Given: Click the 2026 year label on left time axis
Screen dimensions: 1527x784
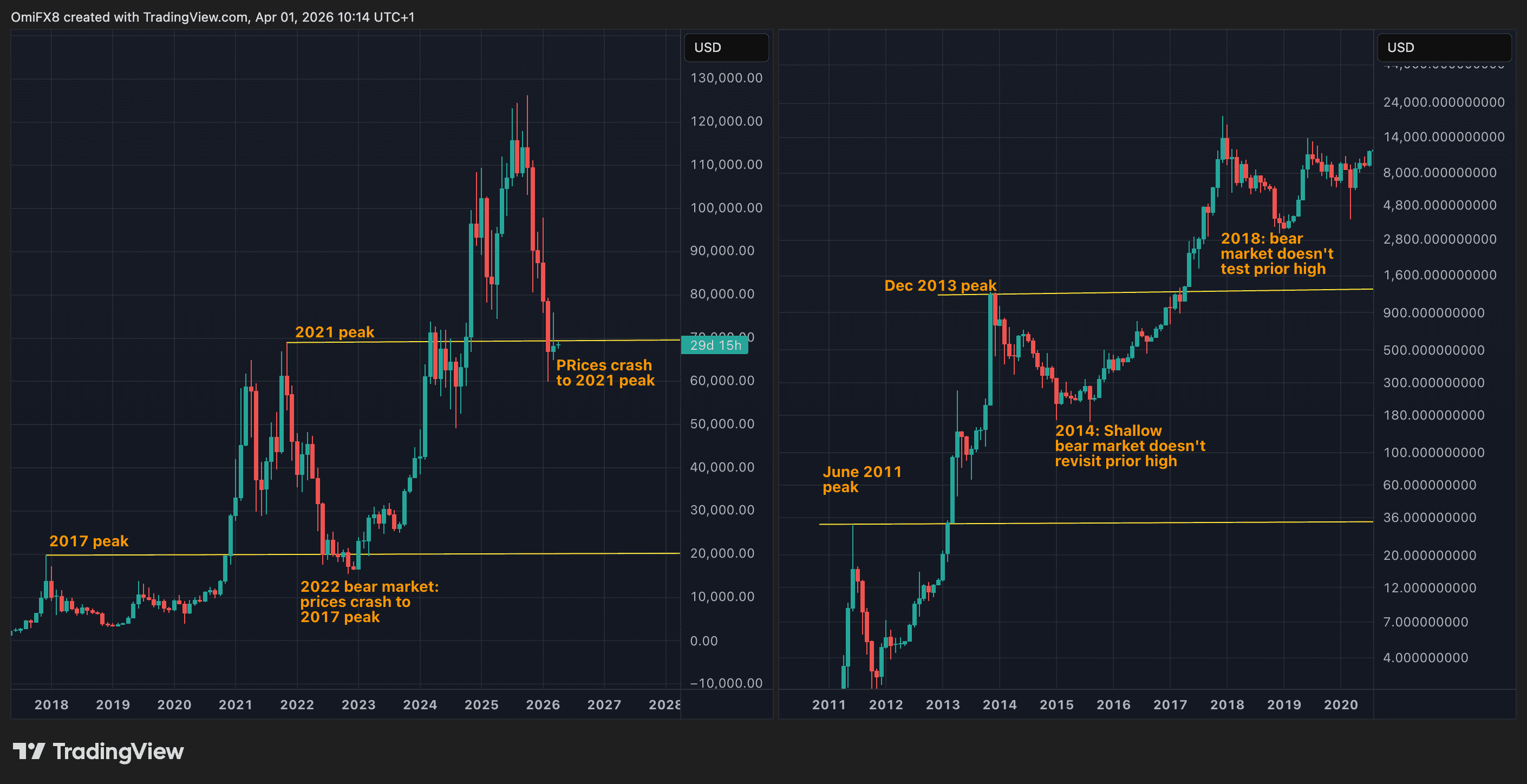Looking at the screenshot, I should coord(543,704).
